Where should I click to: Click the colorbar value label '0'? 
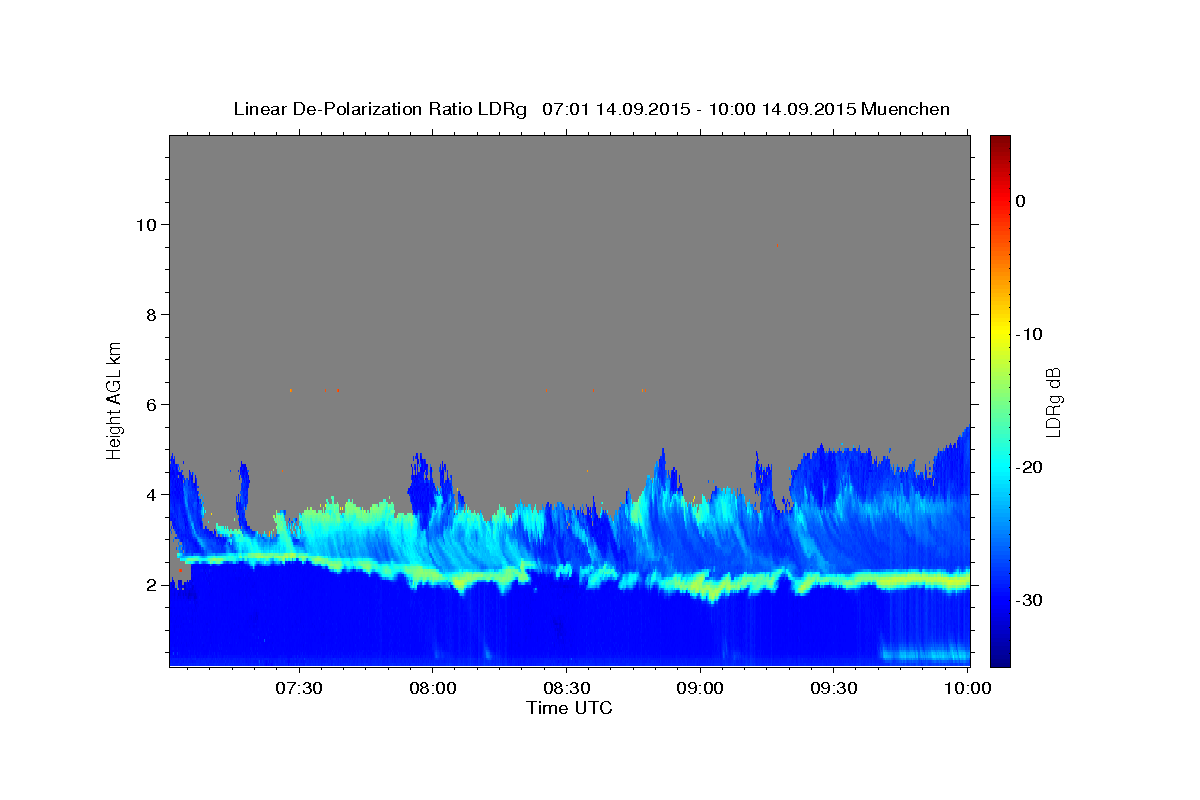(x=1021, y=201)
